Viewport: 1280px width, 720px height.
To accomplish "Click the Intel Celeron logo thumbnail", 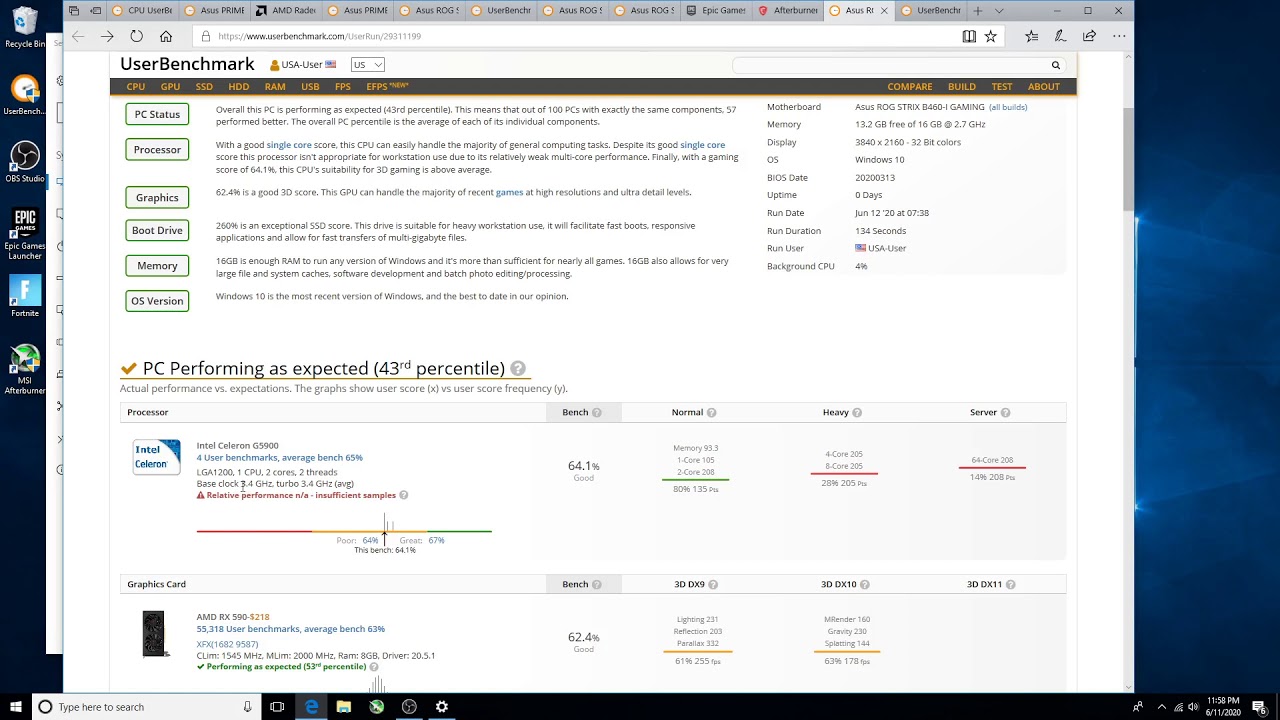I will [157, 457].
